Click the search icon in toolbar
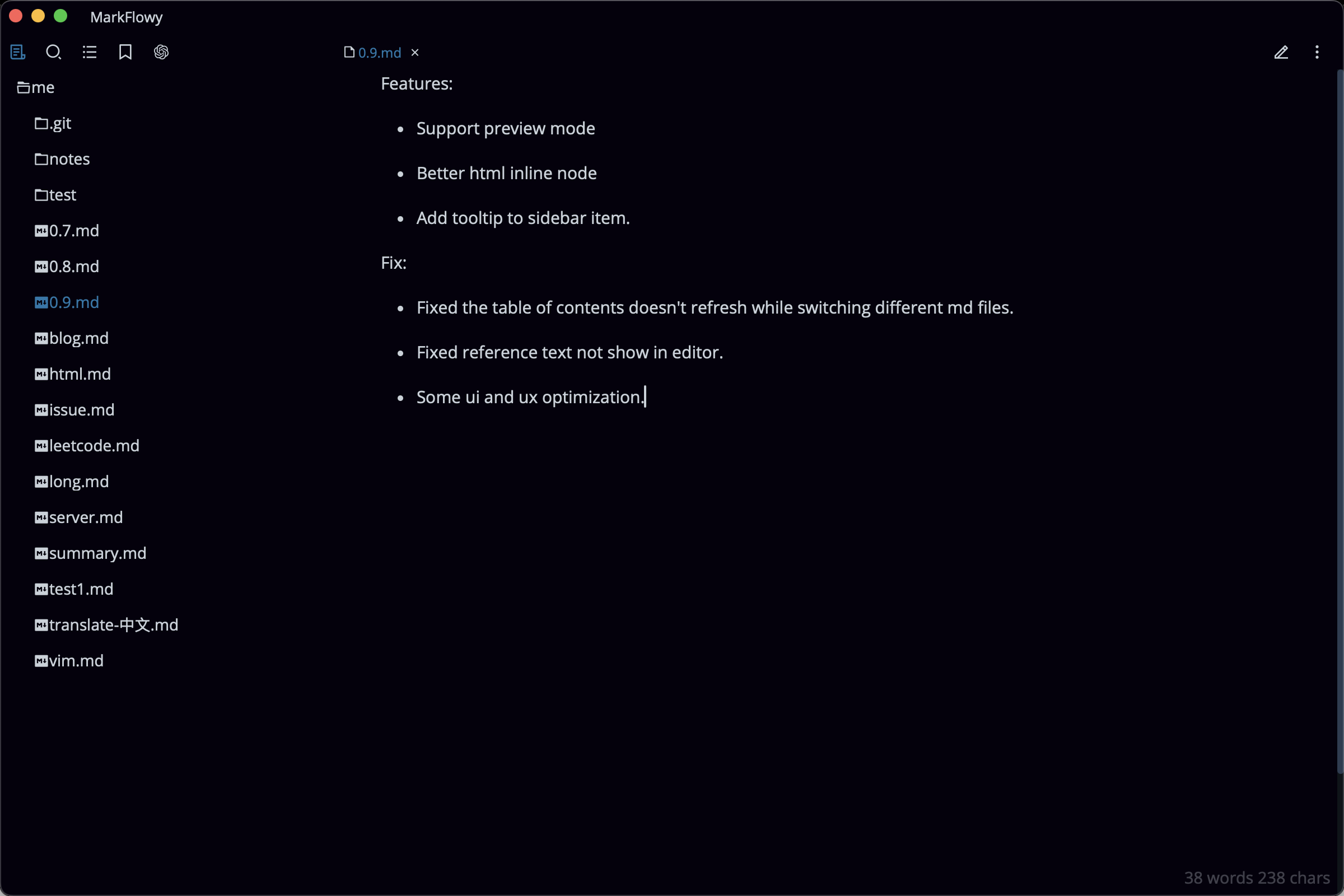The width and height of the screenshot is (1344, 896). (x=54, y=51)
